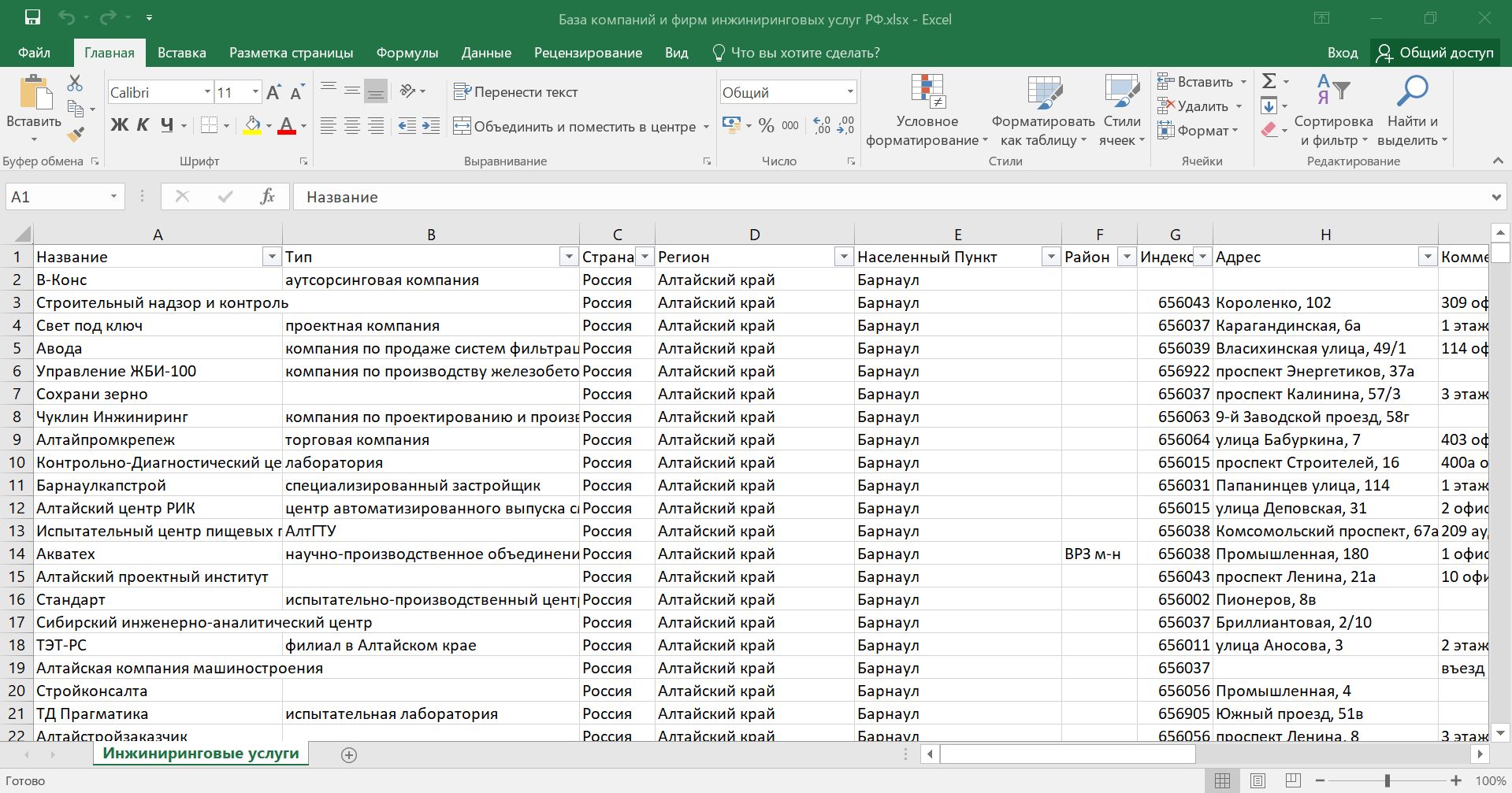1512x793 pixels.
Task: Switch to the Формулы ribbon tab
Action: tap(407, 53)
